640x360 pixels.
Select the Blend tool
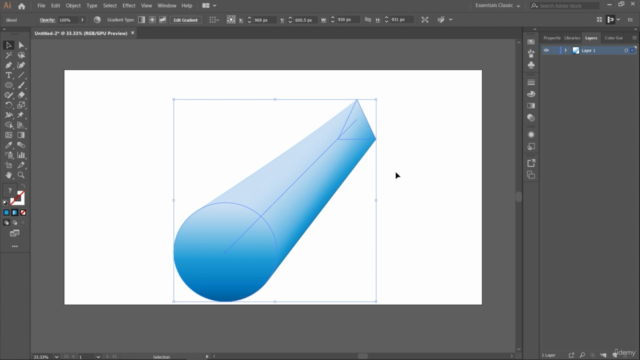(x=21, y=145)
